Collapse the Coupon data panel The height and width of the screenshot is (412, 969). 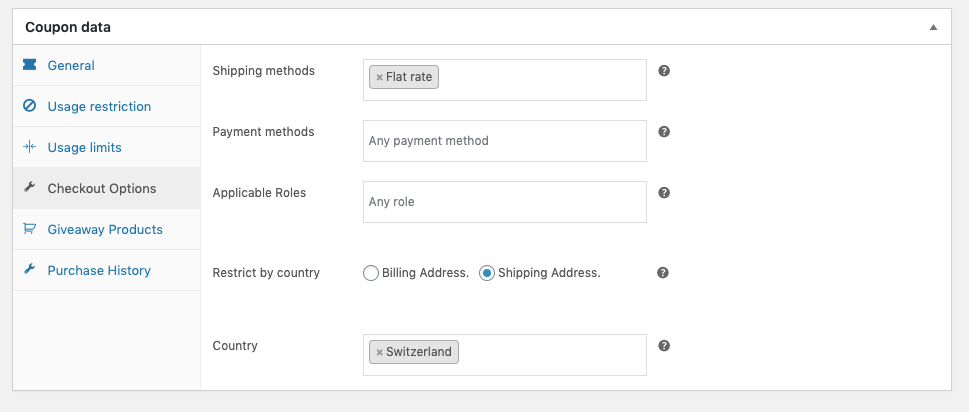coord(933,27)
